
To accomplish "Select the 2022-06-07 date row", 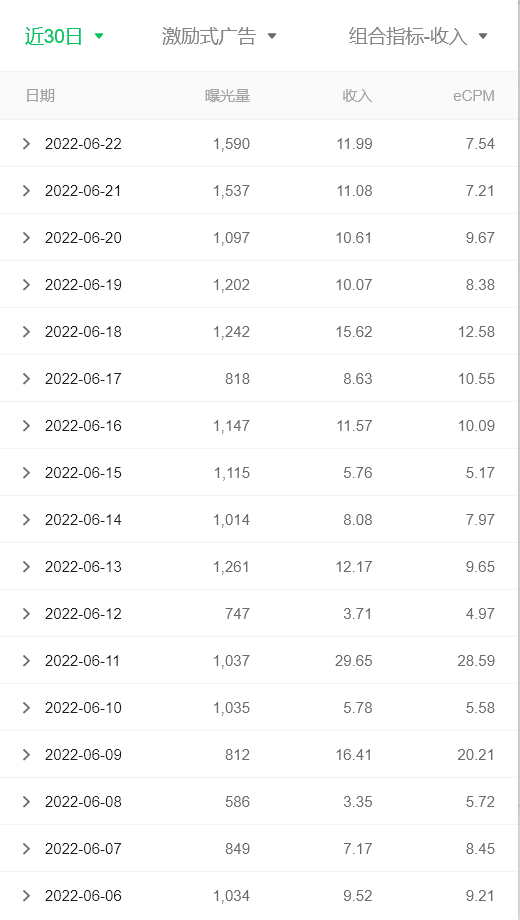I will click(x=259, y=848).
